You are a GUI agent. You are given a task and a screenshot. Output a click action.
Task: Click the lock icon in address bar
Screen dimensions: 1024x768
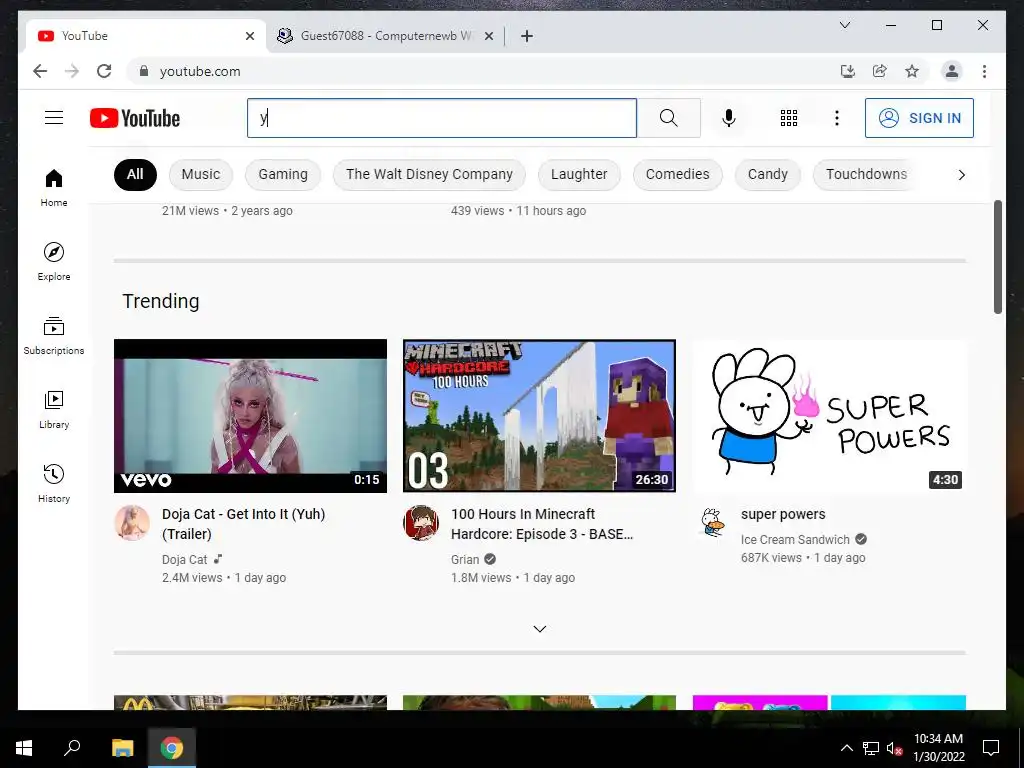[x=144, y=71]
